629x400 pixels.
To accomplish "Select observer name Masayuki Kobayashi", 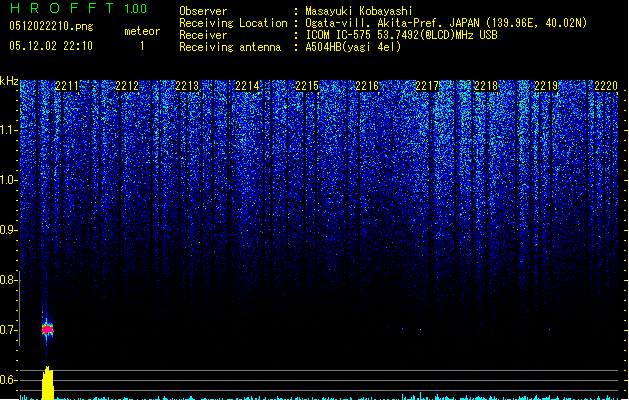I will [x=359, y=11].
